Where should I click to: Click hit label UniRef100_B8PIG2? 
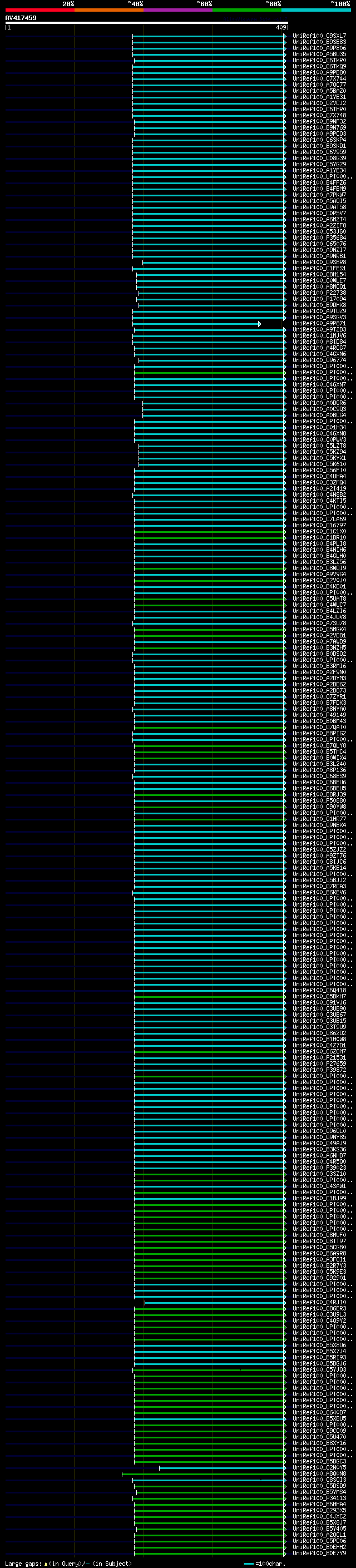(x=319, y=734)
